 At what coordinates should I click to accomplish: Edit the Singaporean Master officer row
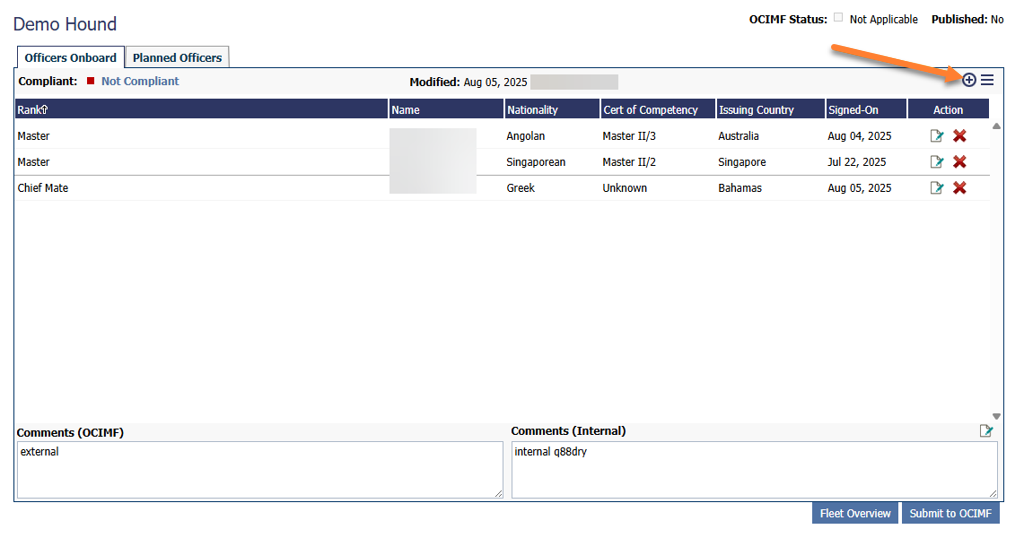[937, 162]
